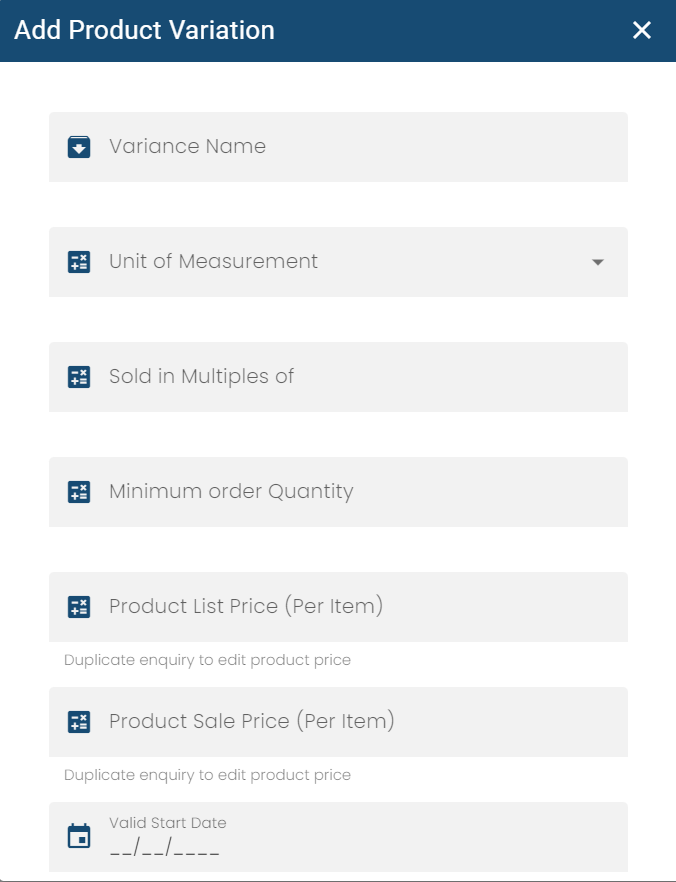Image resolution: width=676 pixels, height=882 pixels.
Task: Click the date mask in the Valid Start Date field
Action: (165, 849)
